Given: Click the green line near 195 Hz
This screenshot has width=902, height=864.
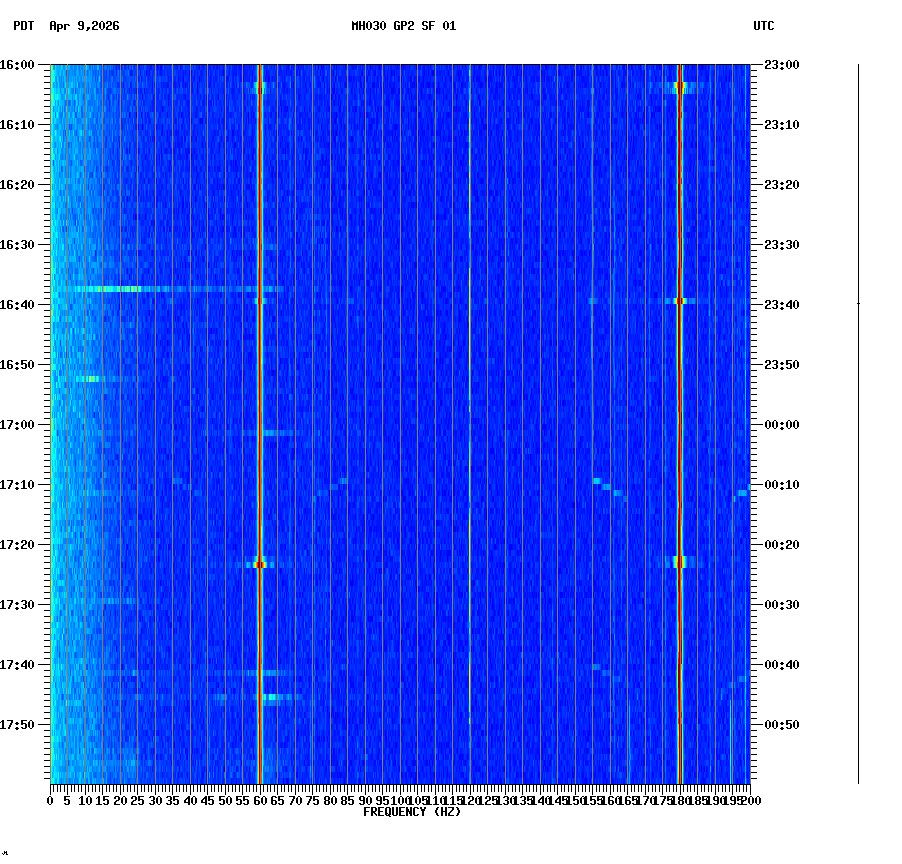Looking at the screenshot, I should point(733,400).
